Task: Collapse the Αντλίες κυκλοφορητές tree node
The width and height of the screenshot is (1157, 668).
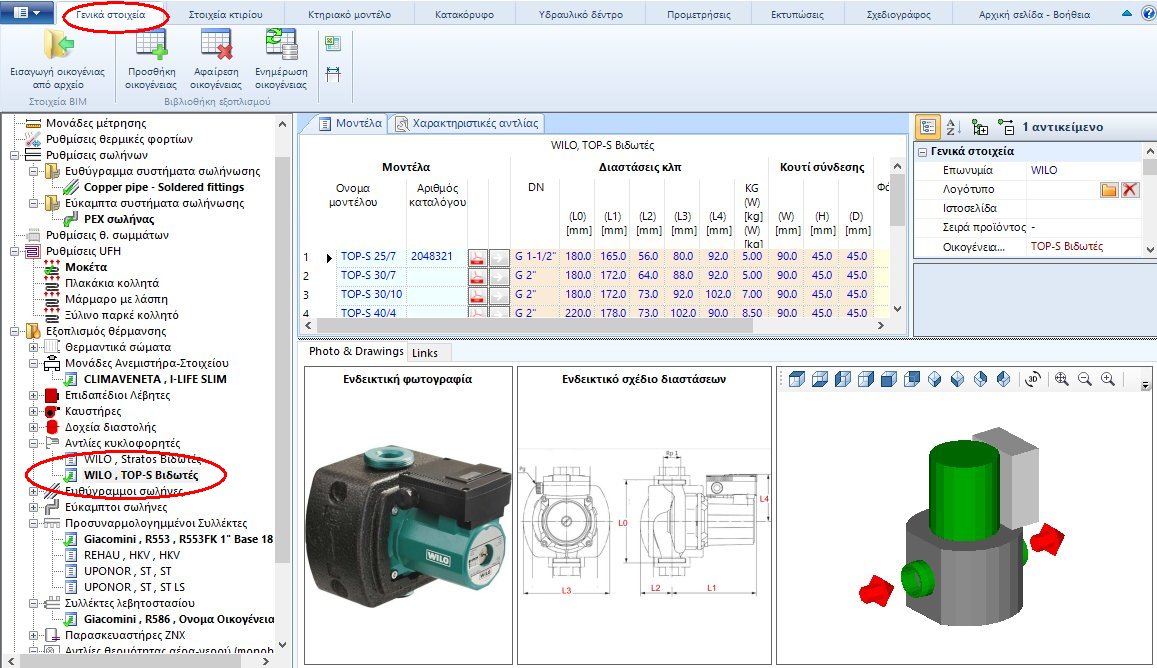Action: pos(33,443)
